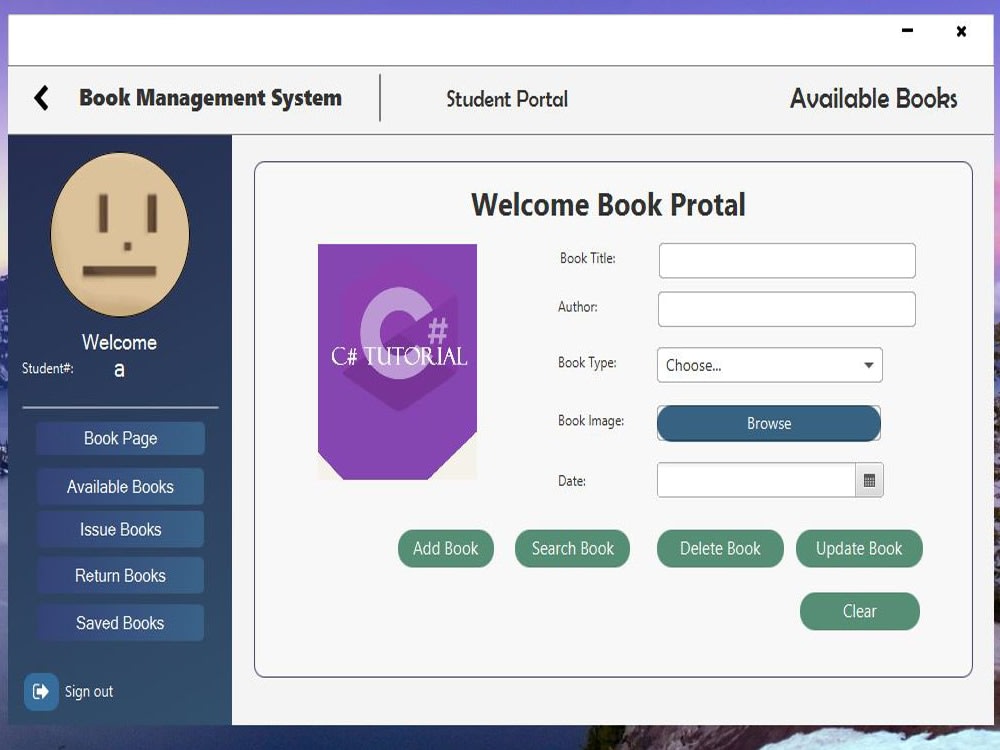Click the Sign out label

[x=89, y=691]
